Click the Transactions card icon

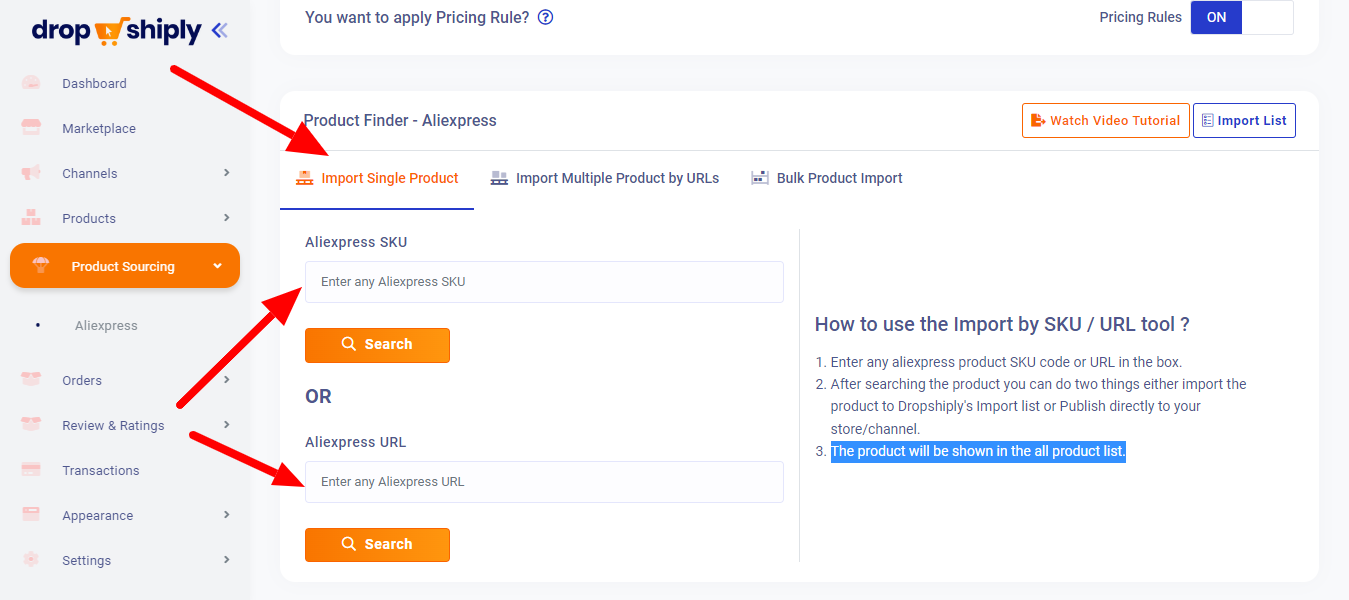[31, 470]
